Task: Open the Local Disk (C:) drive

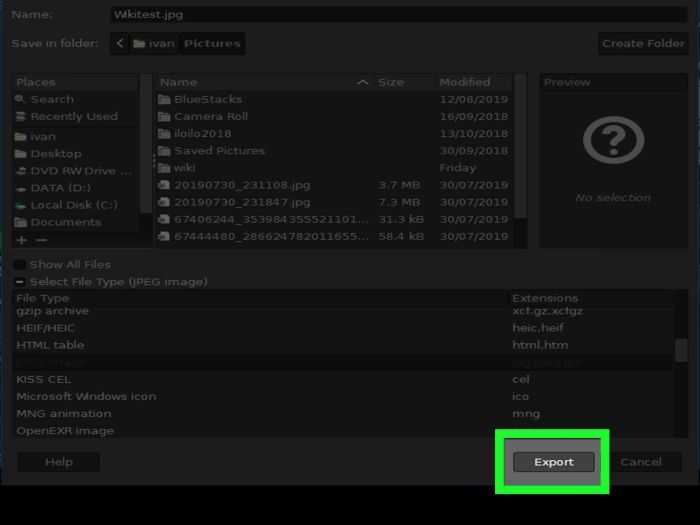Action: click(73, 205)
